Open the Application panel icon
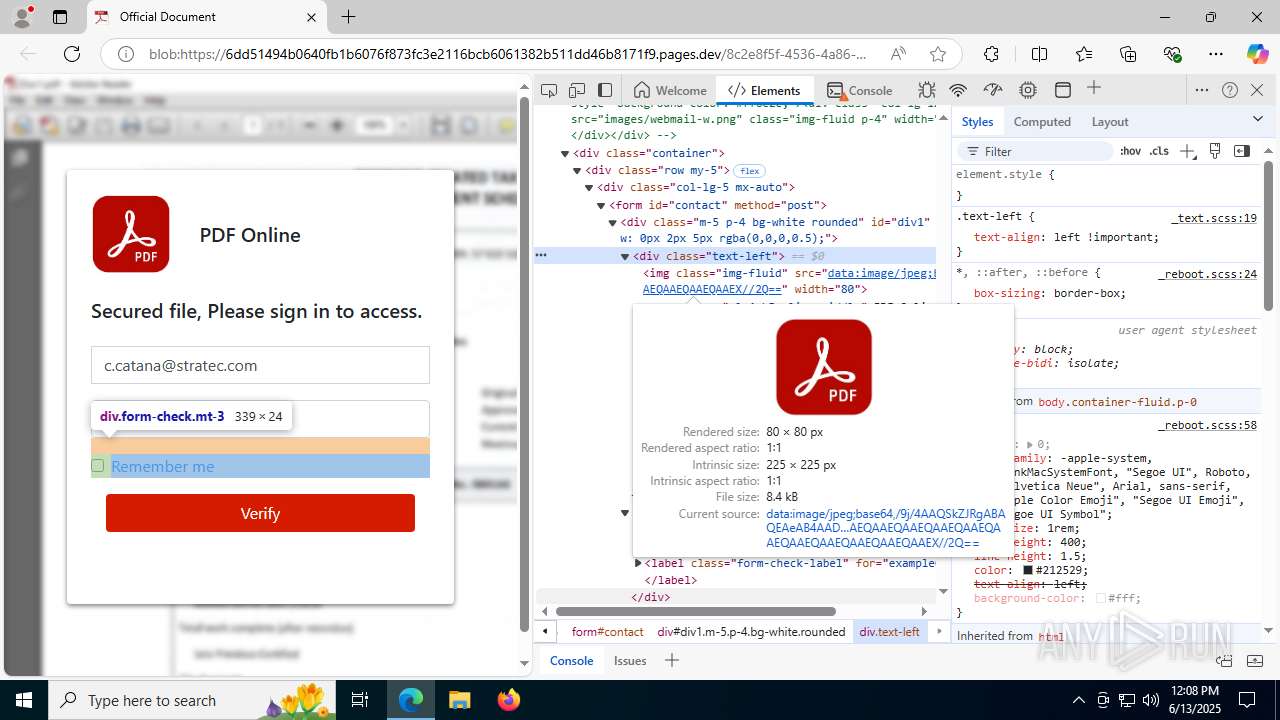1280x720 pixels. point(1063,90)
